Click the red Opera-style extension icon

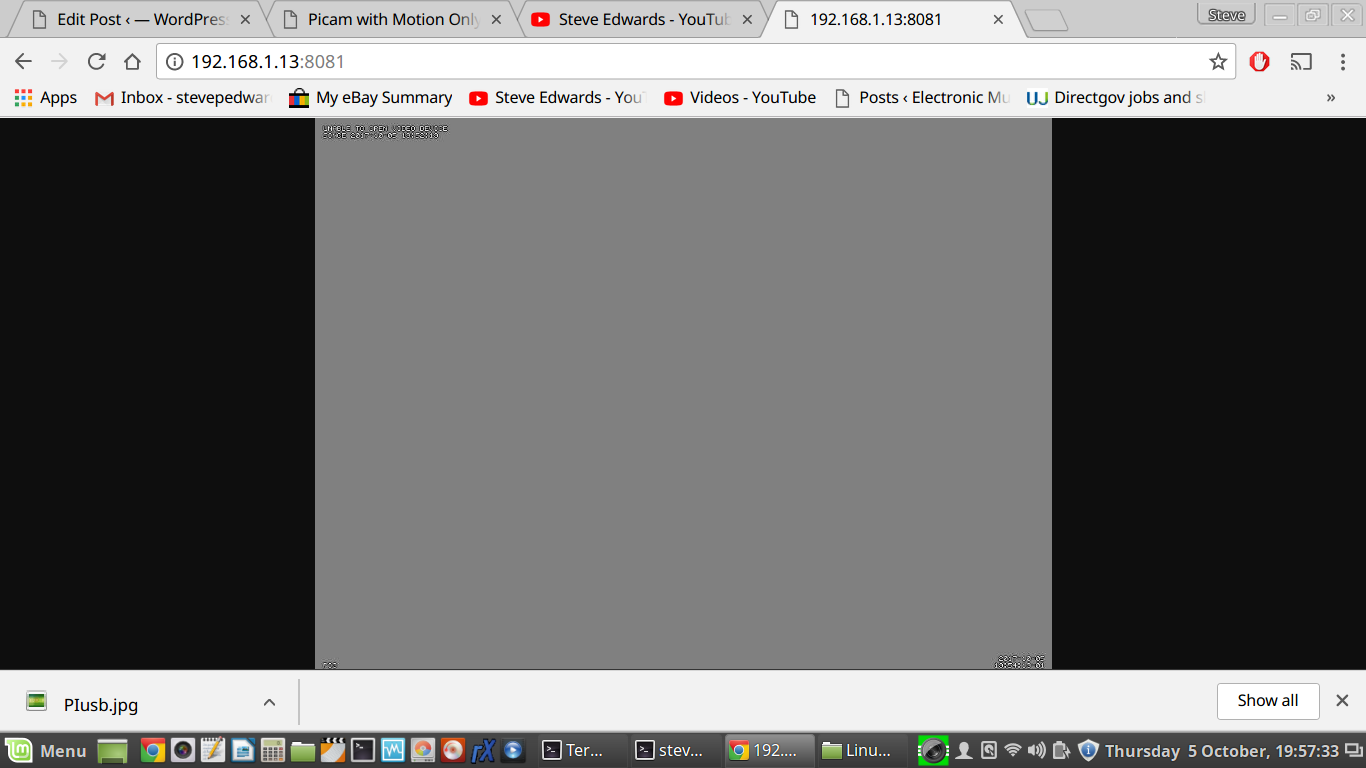(x=1259, y=62)
